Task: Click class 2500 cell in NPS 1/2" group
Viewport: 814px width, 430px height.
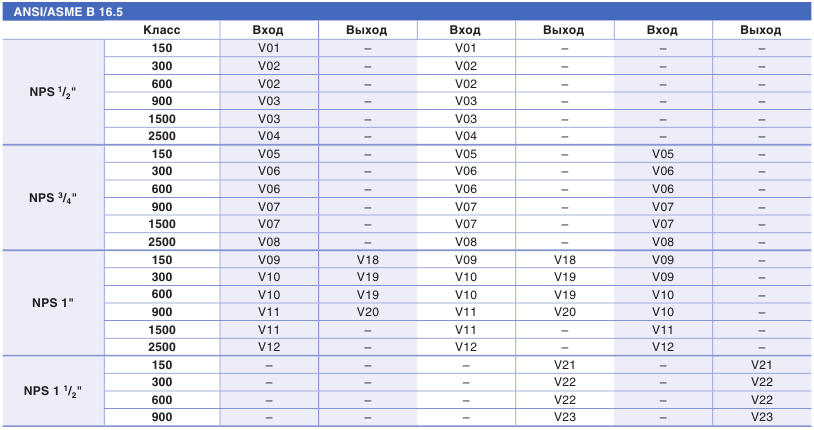Action: (162, 136)
